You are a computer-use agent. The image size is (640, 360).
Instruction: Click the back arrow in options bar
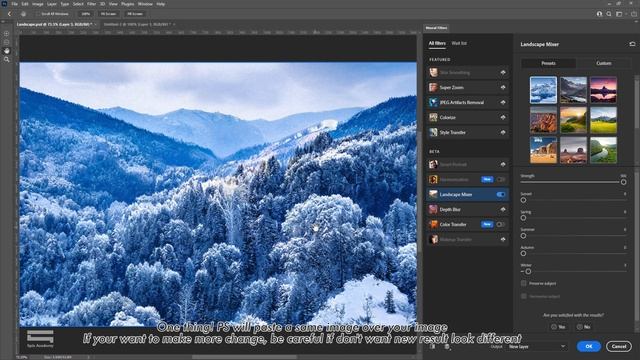(9, 14)
